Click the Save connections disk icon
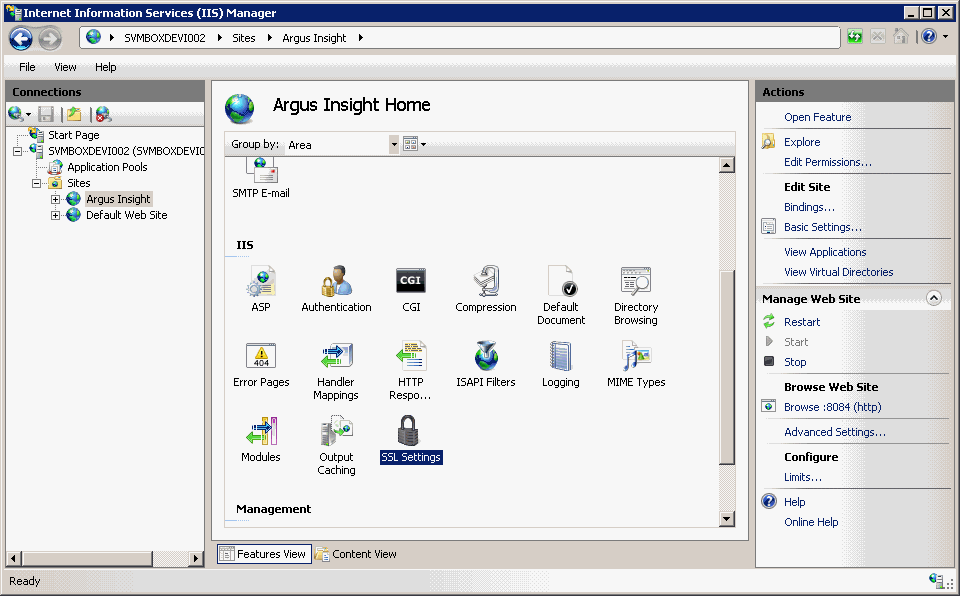 click(46, 114)
